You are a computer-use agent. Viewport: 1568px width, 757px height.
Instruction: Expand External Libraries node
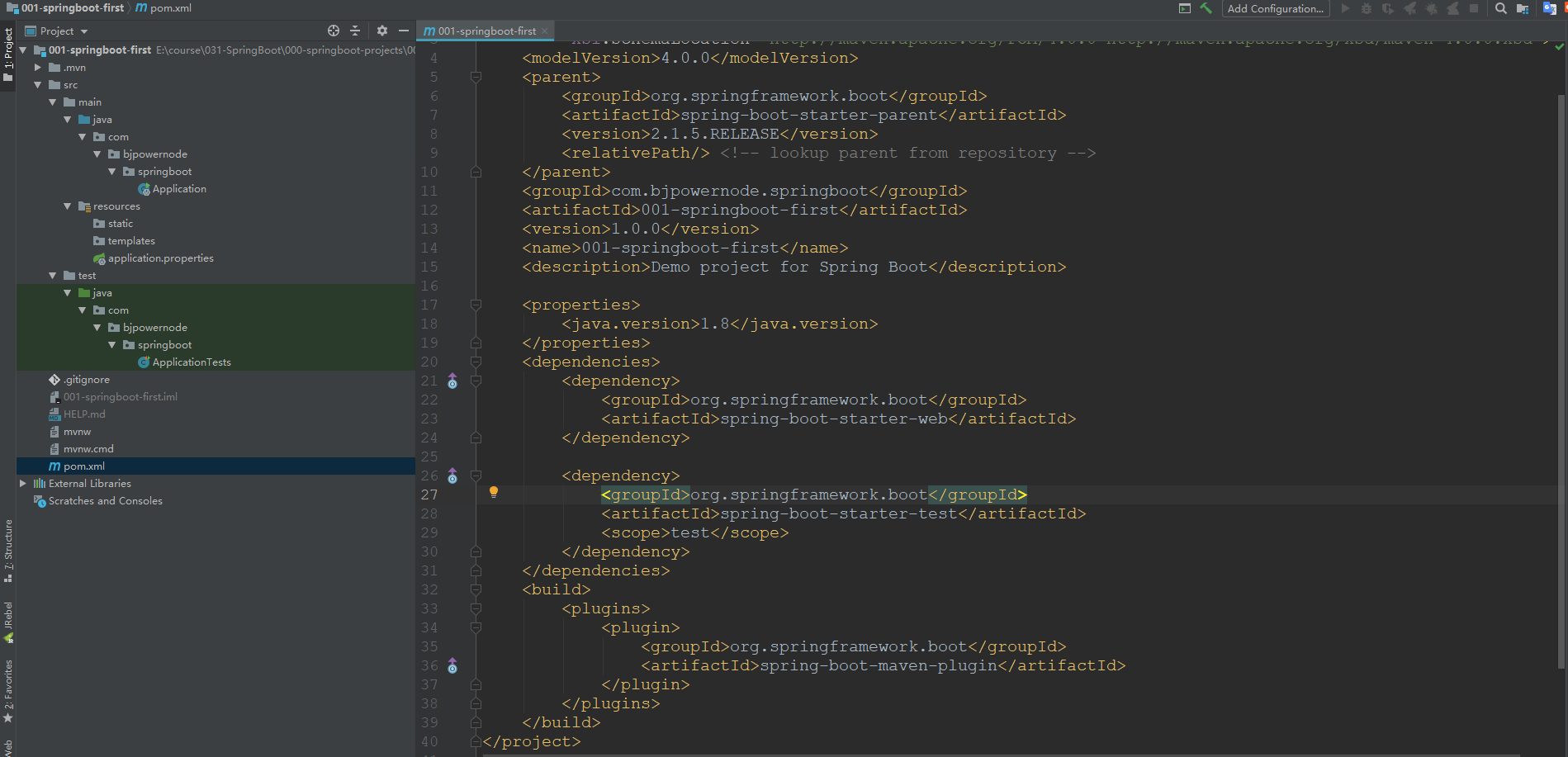23,484
